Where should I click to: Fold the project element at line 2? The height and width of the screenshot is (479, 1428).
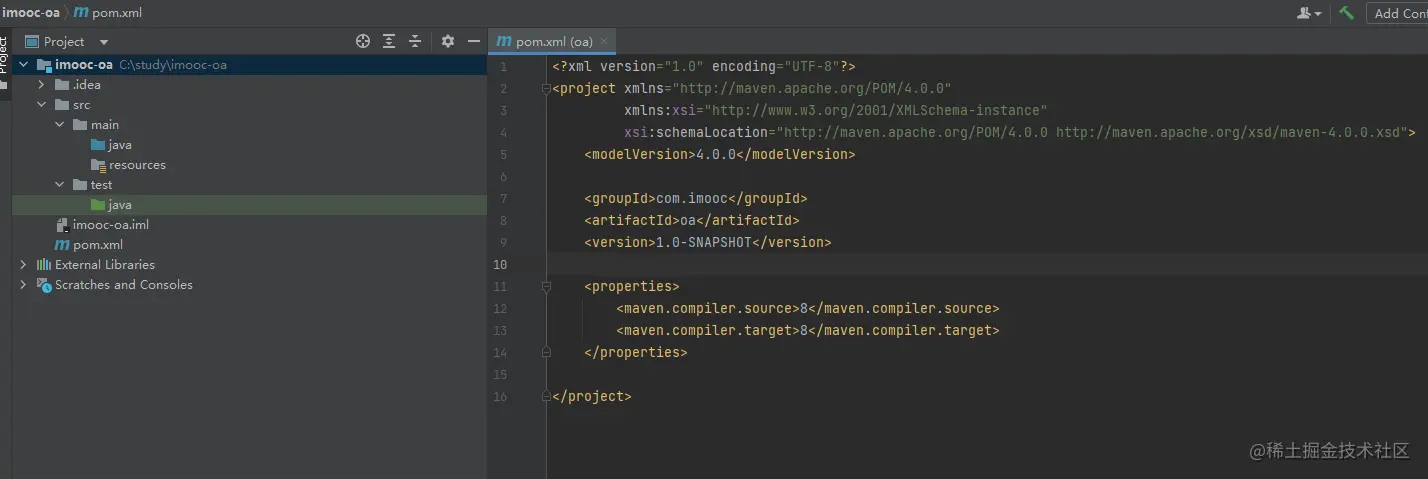pos(546,88)
